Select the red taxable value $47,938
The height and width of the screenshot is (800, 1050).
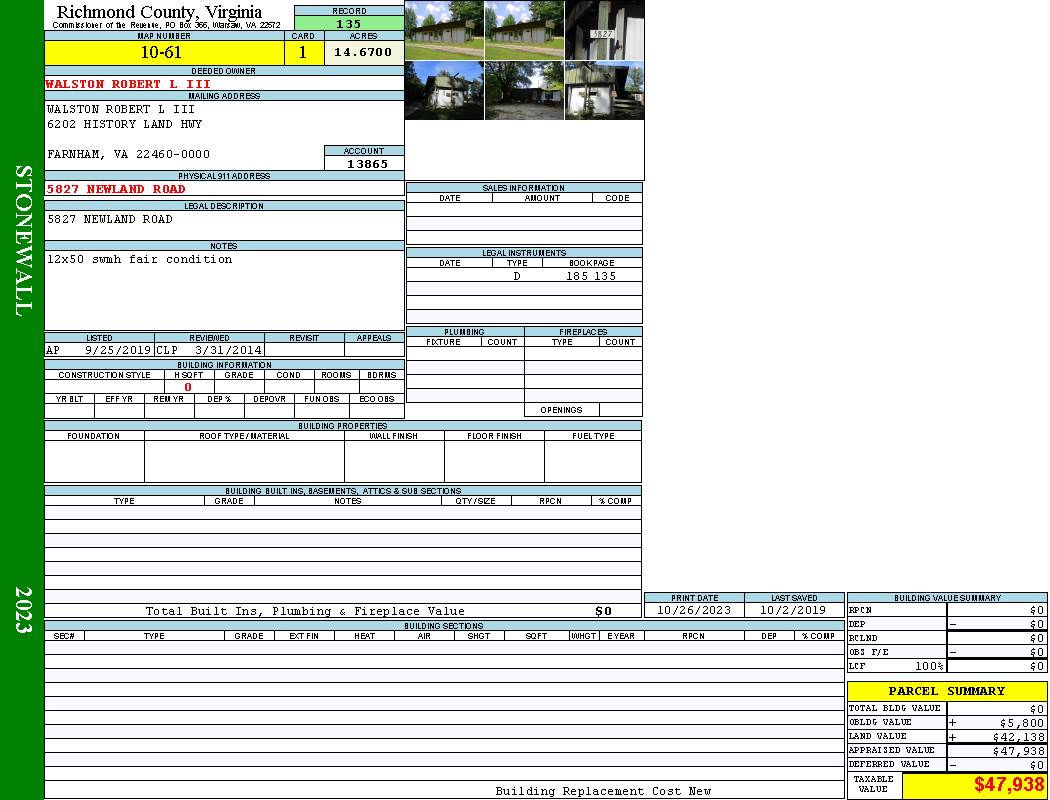1009,785
